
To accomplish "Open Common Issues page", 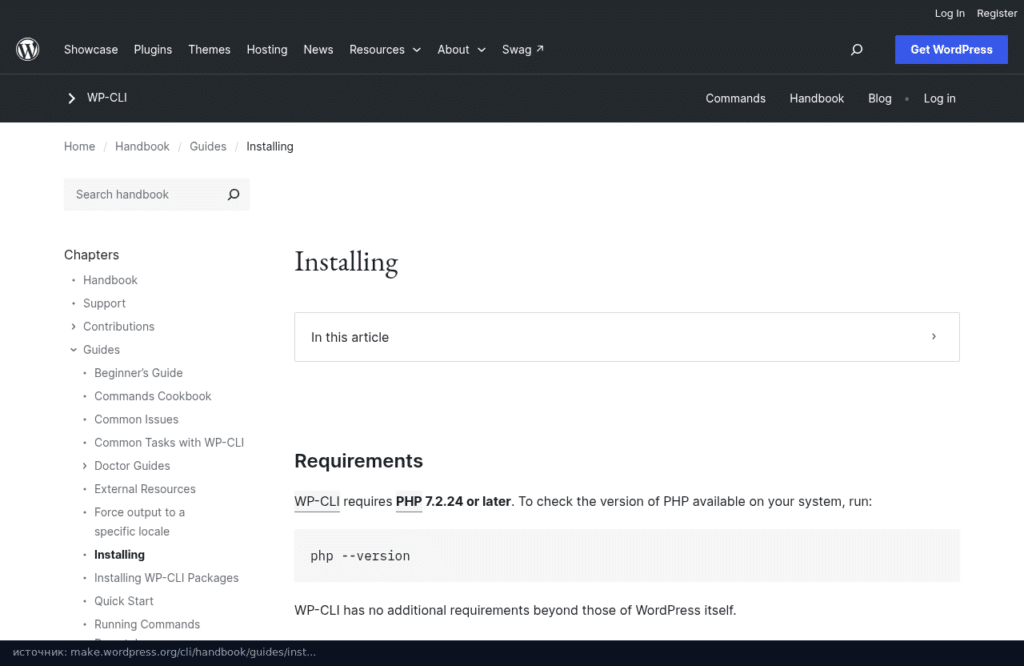I will pos(136,419).
